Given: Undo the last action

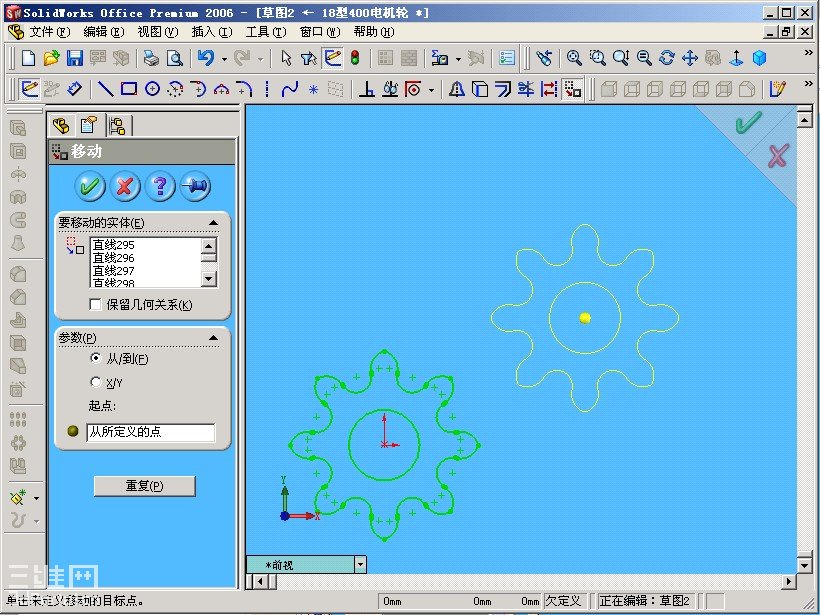Looking at the screenshot, I should (206, 58).
